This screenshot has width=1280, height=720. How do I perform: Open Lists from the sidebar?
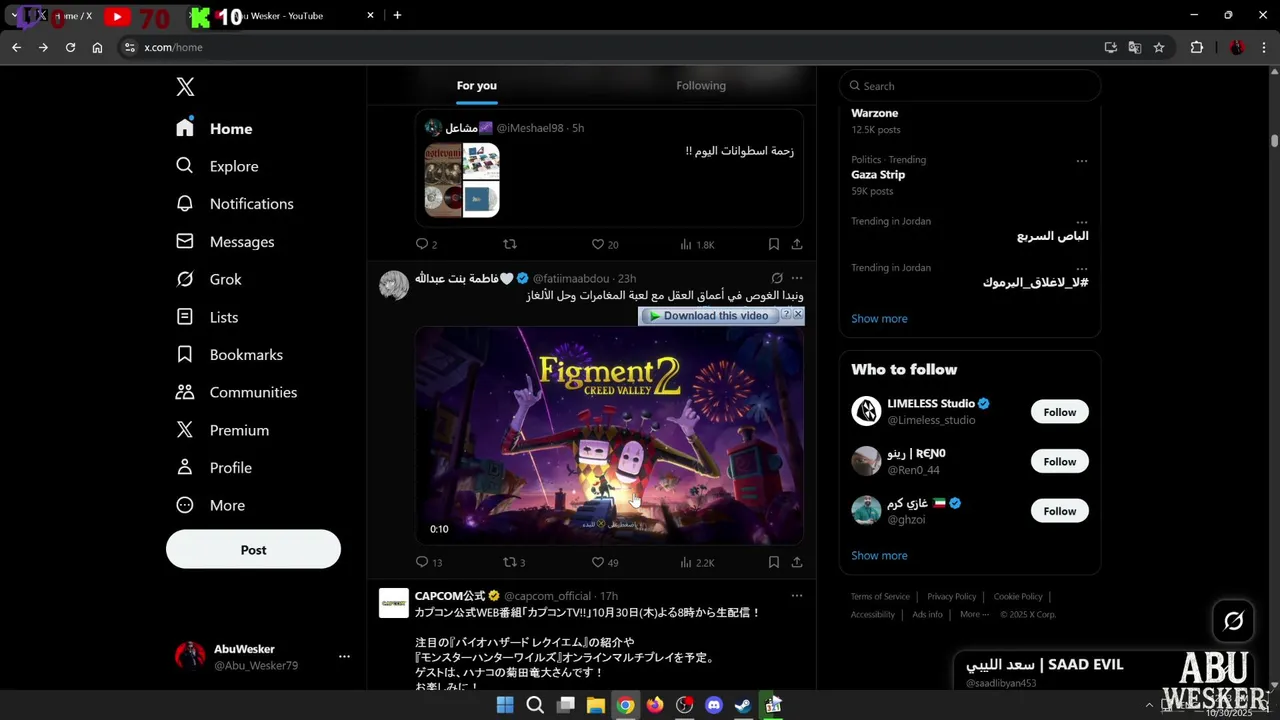[x=206, y=317]
